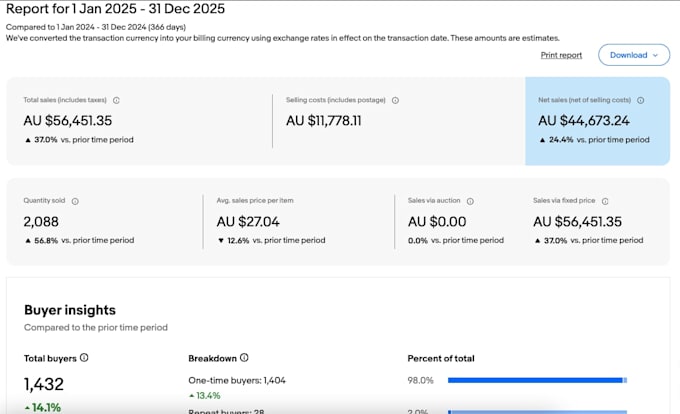Click the Quantity sold 2,088 value
680x414 pixels.
coord(41,222)
